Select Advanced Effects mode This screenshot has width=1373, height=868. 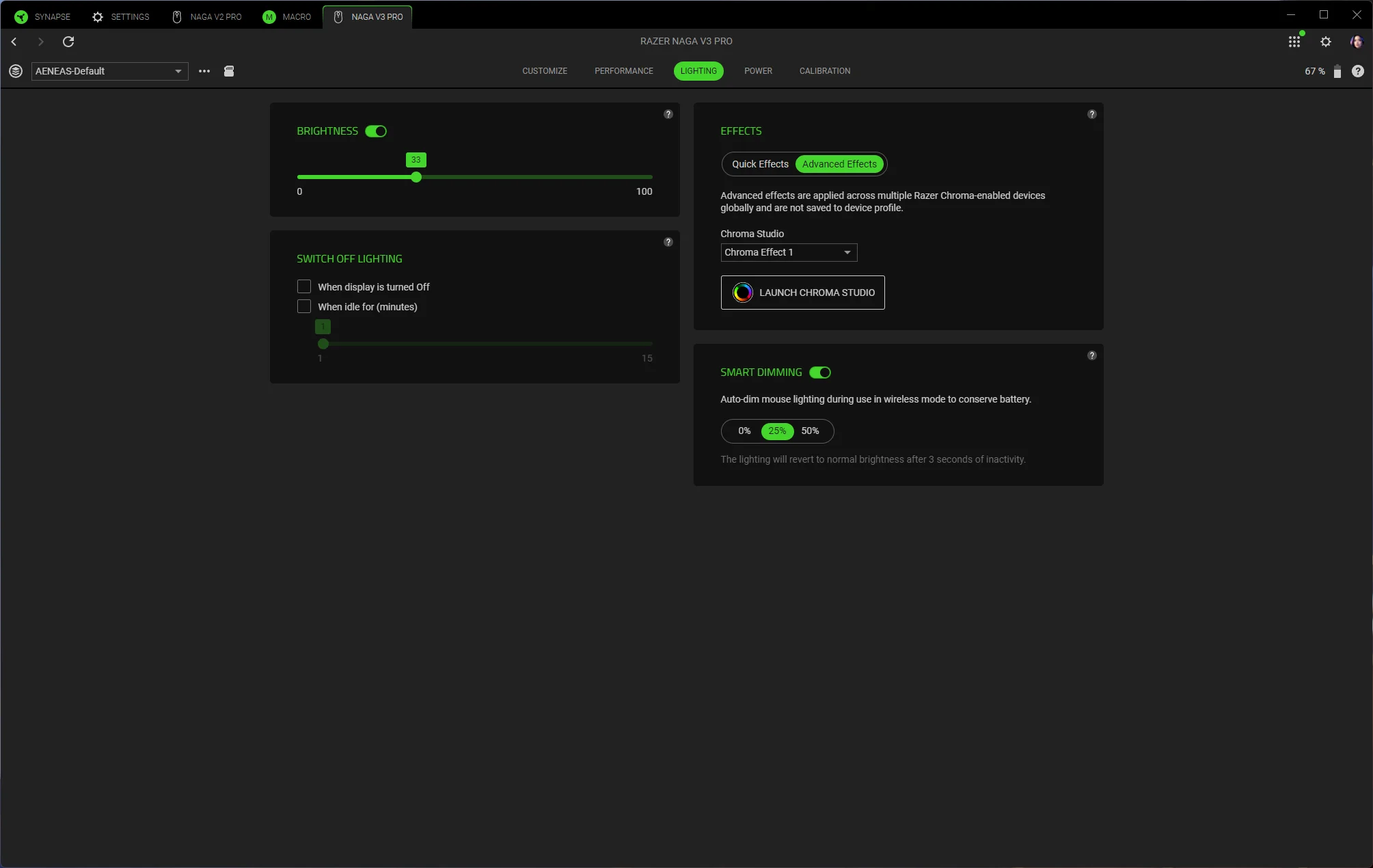(839, 164)
